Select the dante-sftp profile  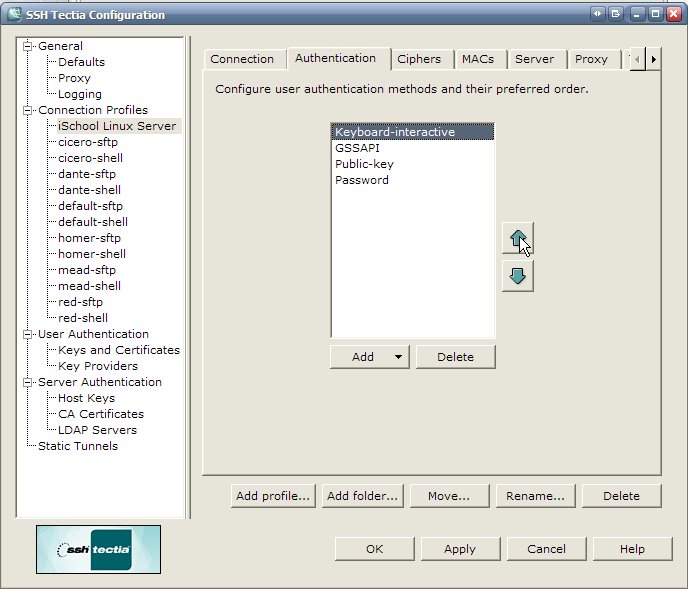[x=87, y=174]
